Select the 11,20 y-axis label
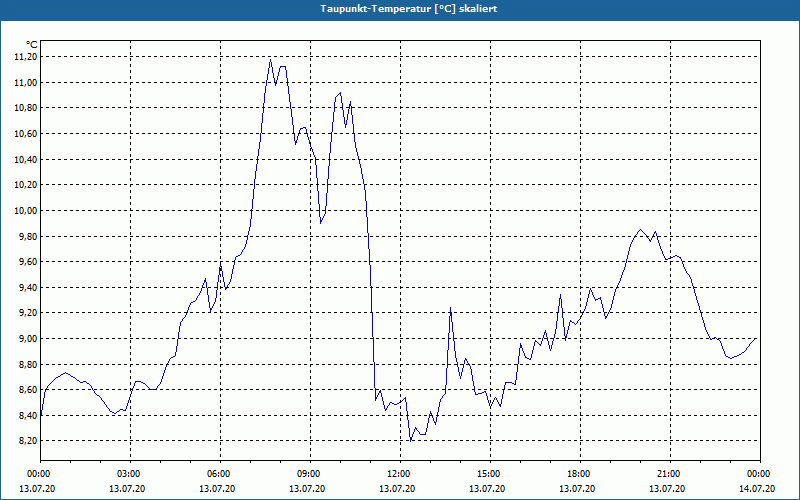This screenshot has height=500, width=800. pos(26,57)
